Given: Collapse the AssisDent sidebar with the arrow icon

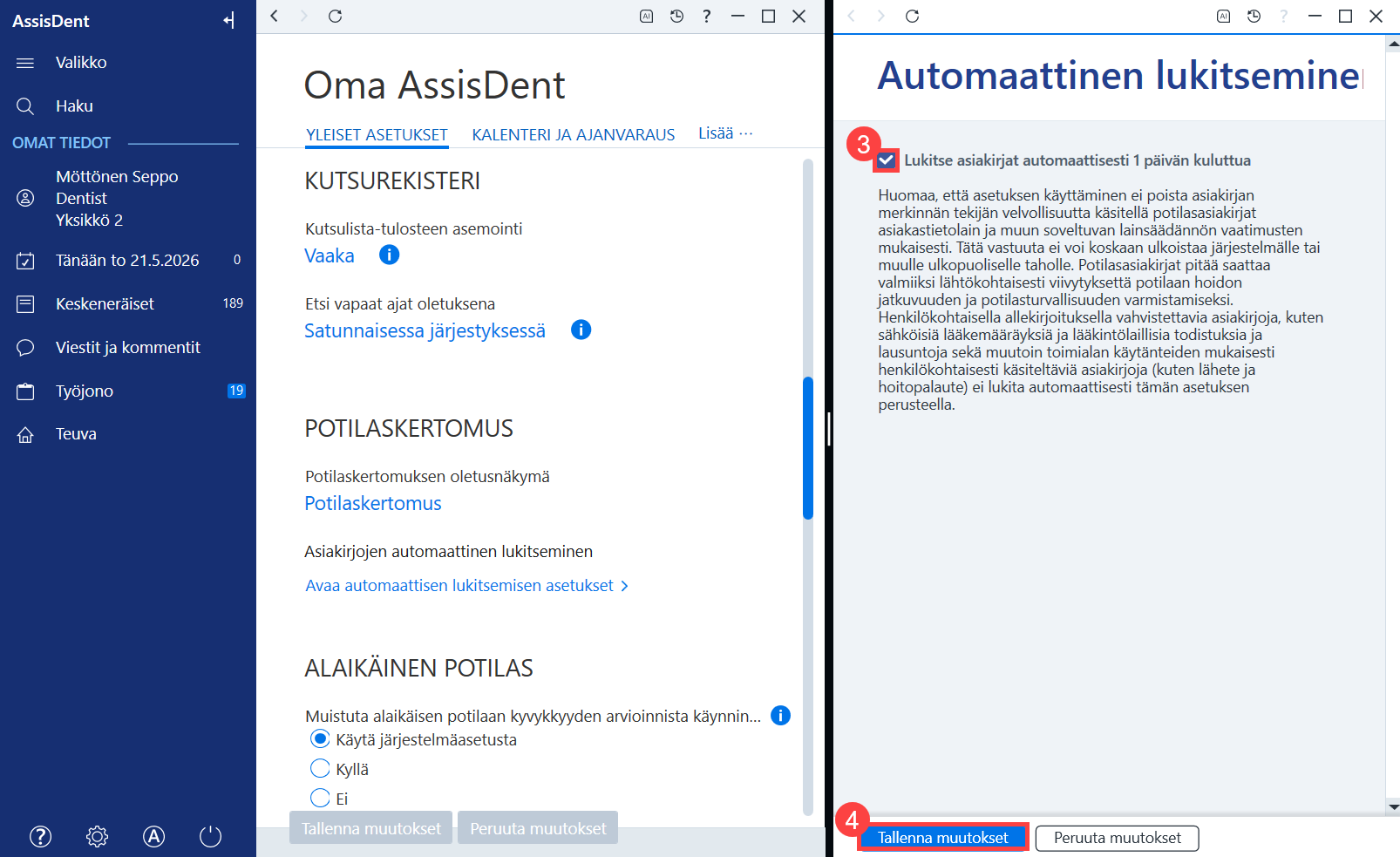Looking at the screenshot, I should [x=228, y=20].
